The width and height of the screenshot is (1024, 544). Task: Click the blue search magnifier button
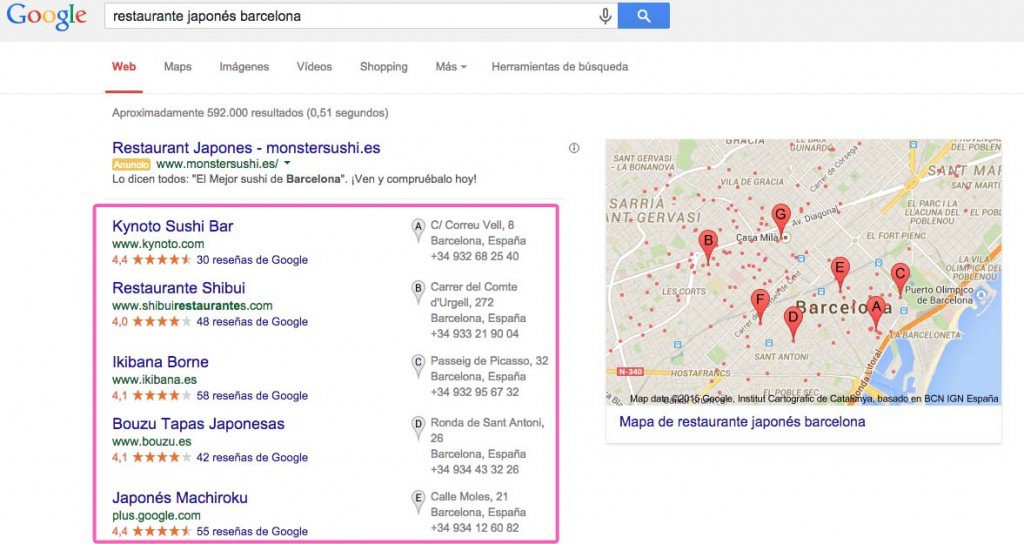tap(643, 16)
